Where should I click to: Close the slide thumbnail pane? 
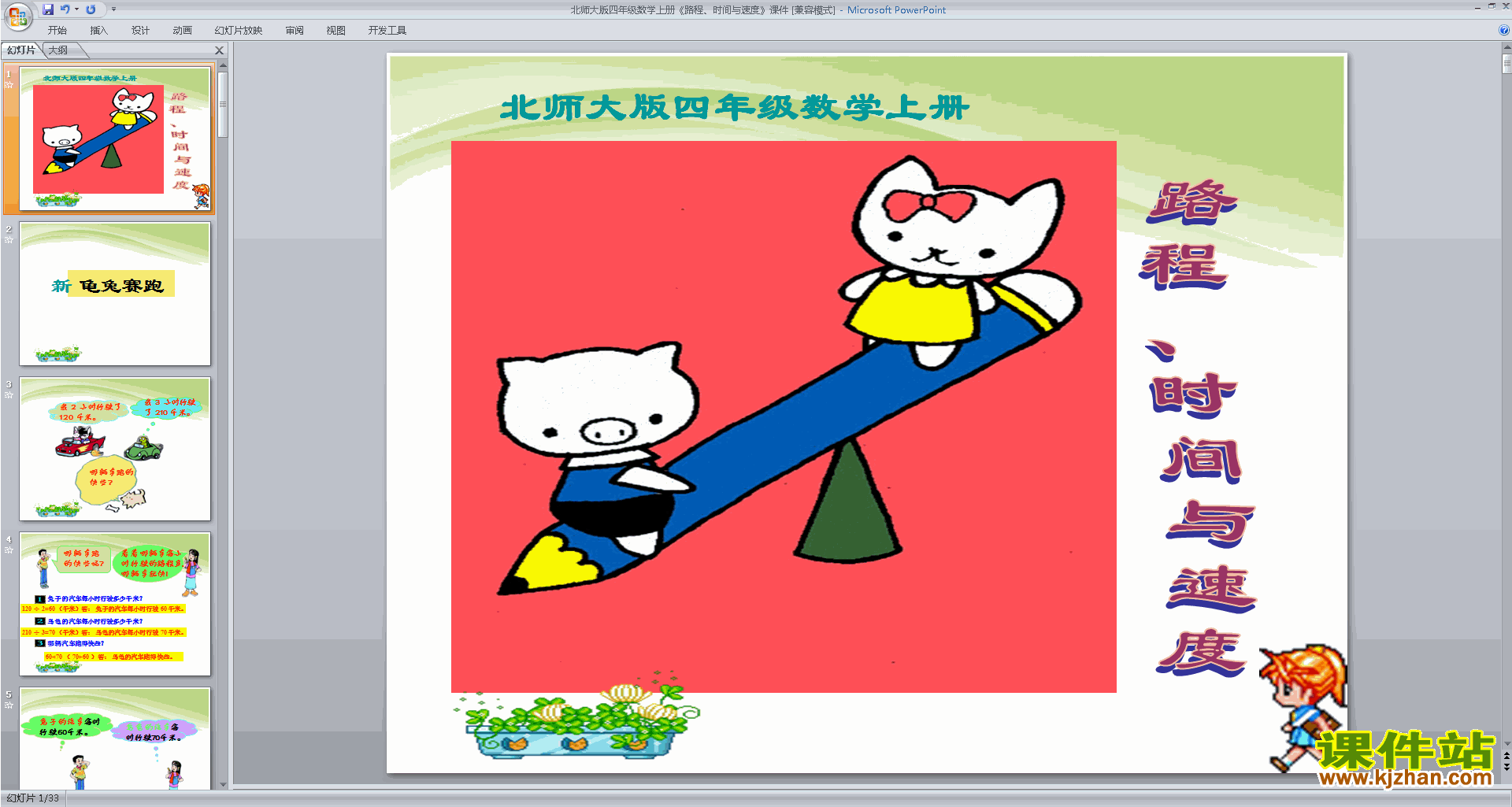tap(220, 50)
